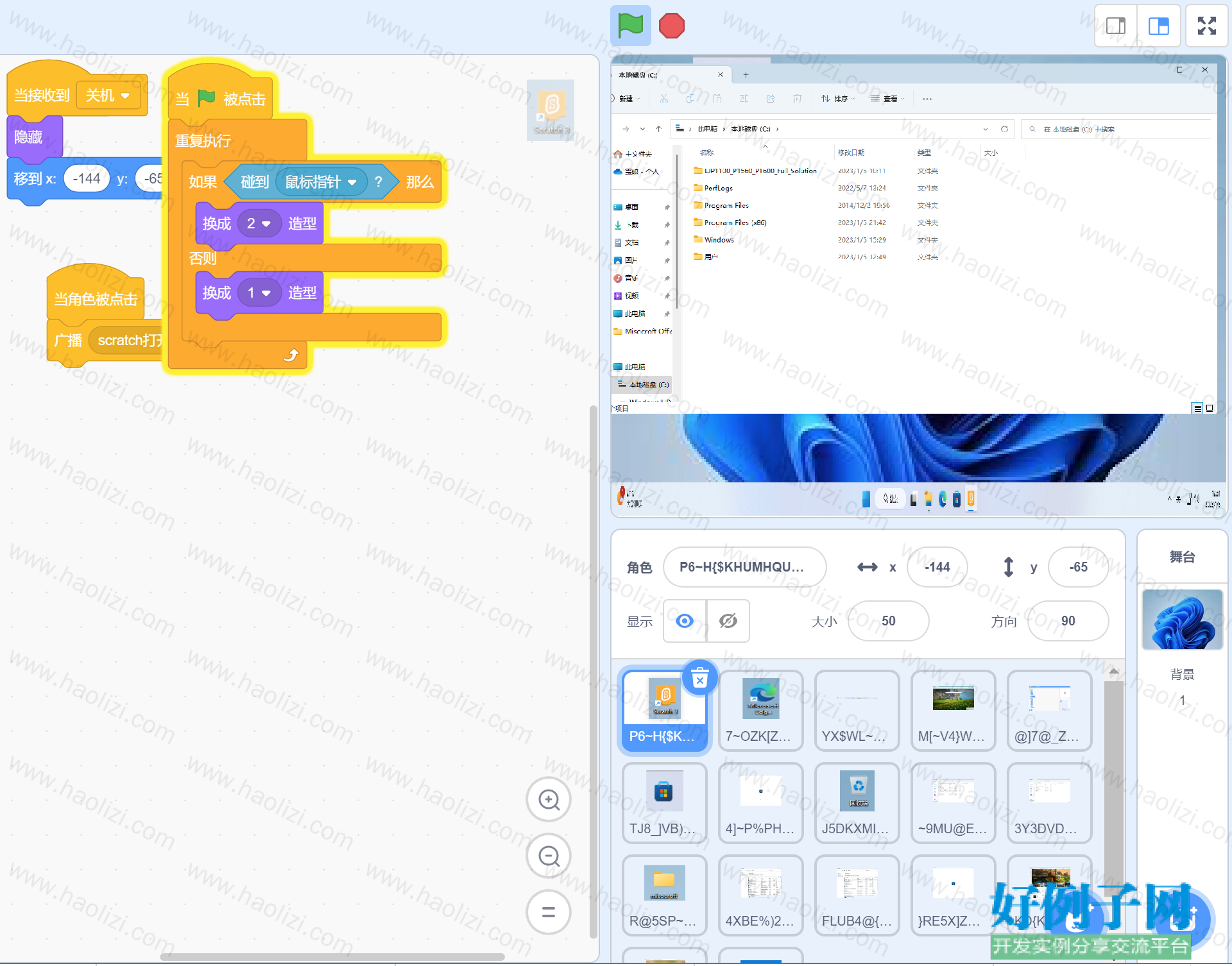Switch to large stage layout
Screen dimensions: 1232x966
[1159, 26]
